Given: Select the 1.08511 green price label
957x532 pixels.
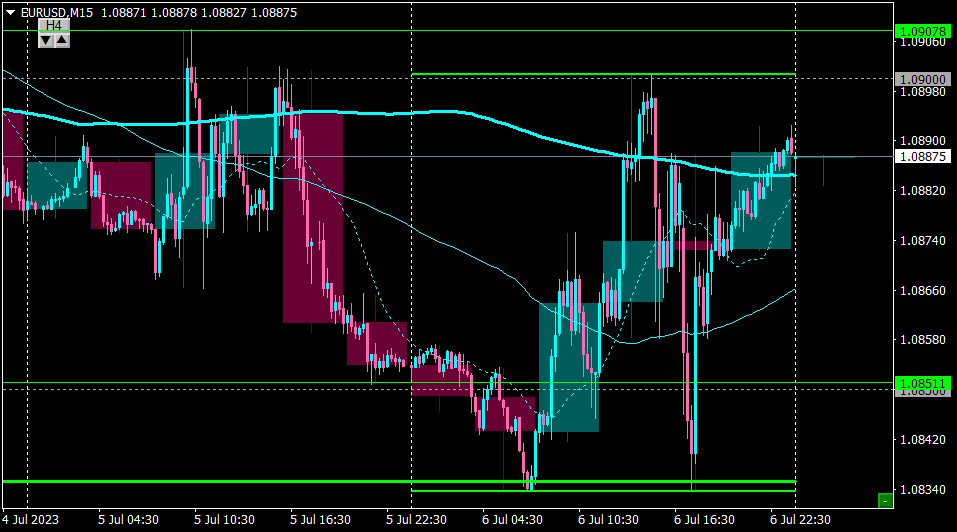Looking at the screenshot, I should tap(923, 384).
